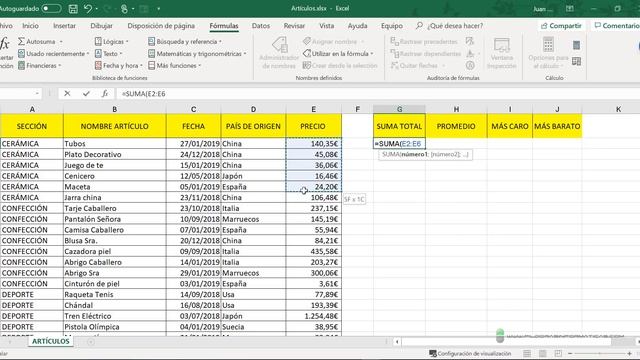Image resolution: width=640 pixels, height=360 pixels.
Task: Click the MÁS BARATO header cell
Action: [557, 126]
